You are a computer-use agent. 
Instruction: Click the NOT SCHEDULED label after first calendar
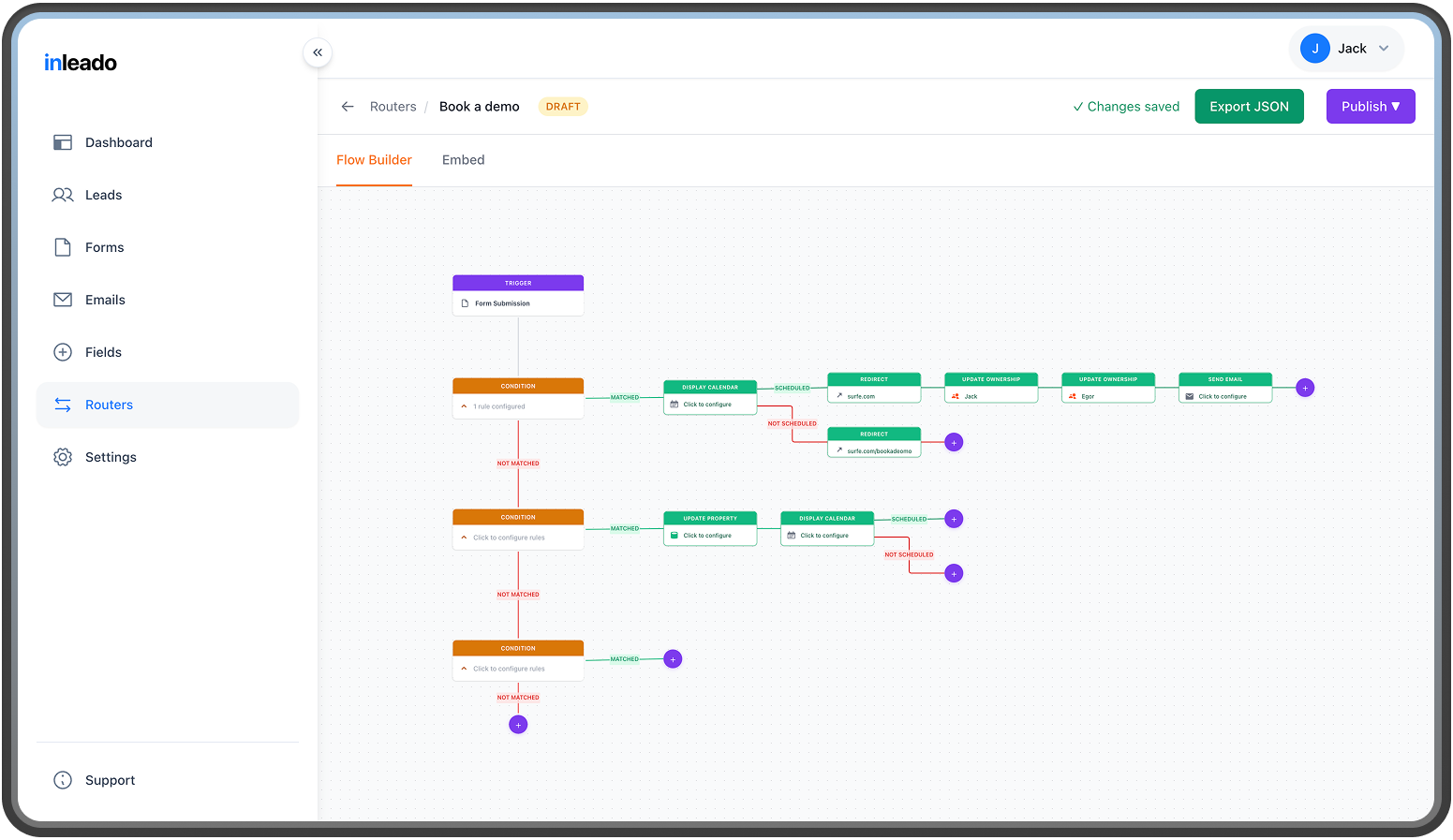(793, 423)
